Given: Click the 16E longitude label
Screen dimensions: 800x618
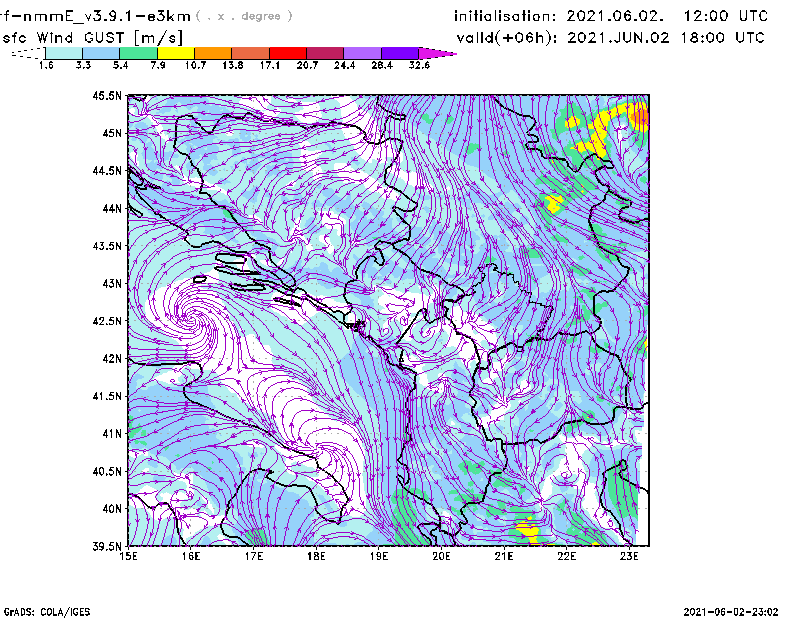Looking at the screenshot, I should click(x=191, y=556).
